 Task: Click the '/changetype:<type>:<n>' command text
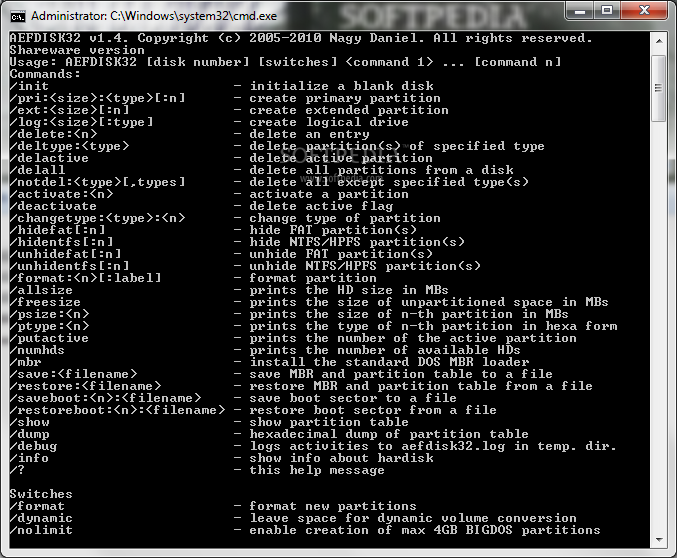pyautogui.click(x=98, y=218)
